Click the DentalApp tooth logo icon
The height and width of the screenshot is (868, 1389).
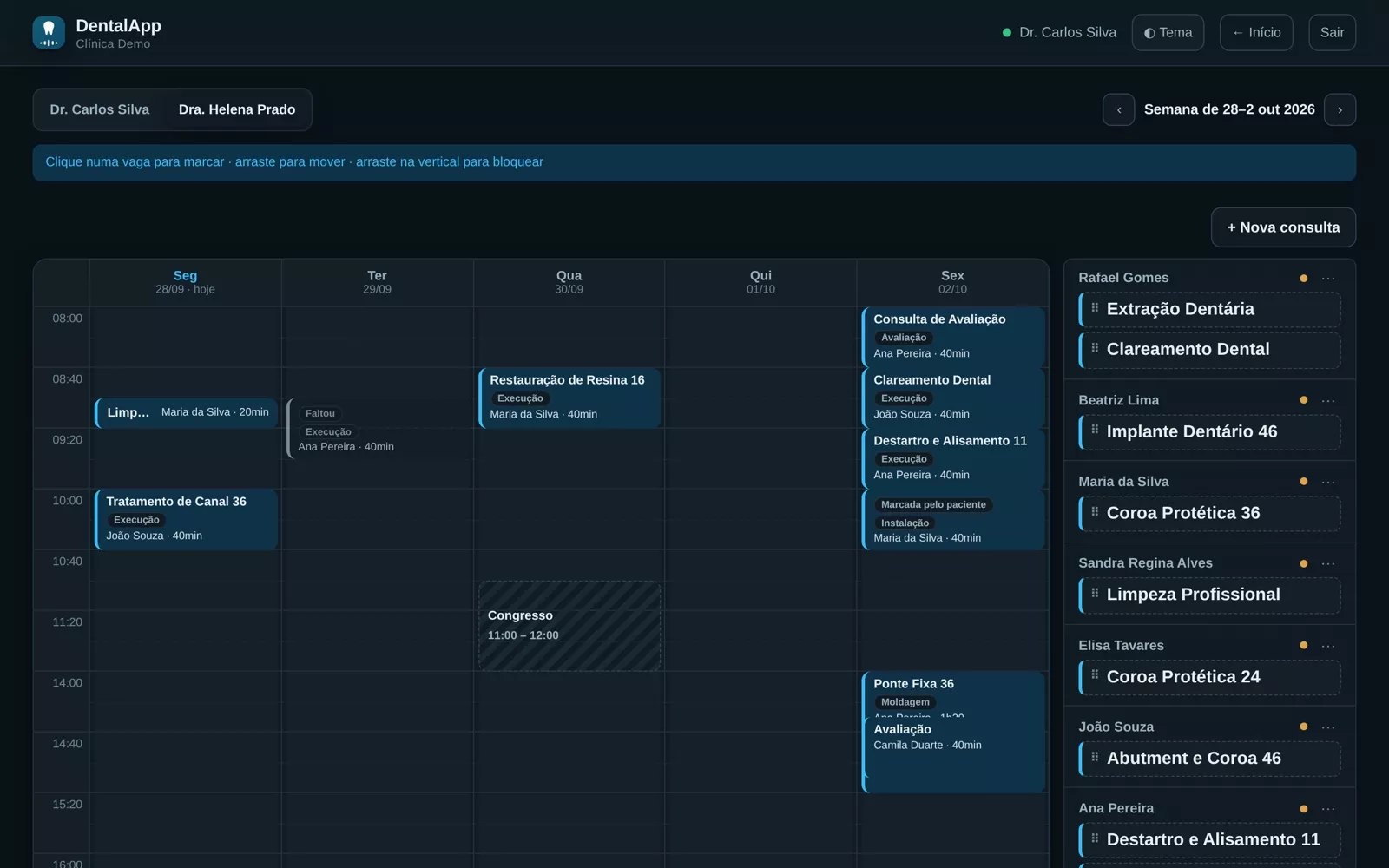coord(49,33)
